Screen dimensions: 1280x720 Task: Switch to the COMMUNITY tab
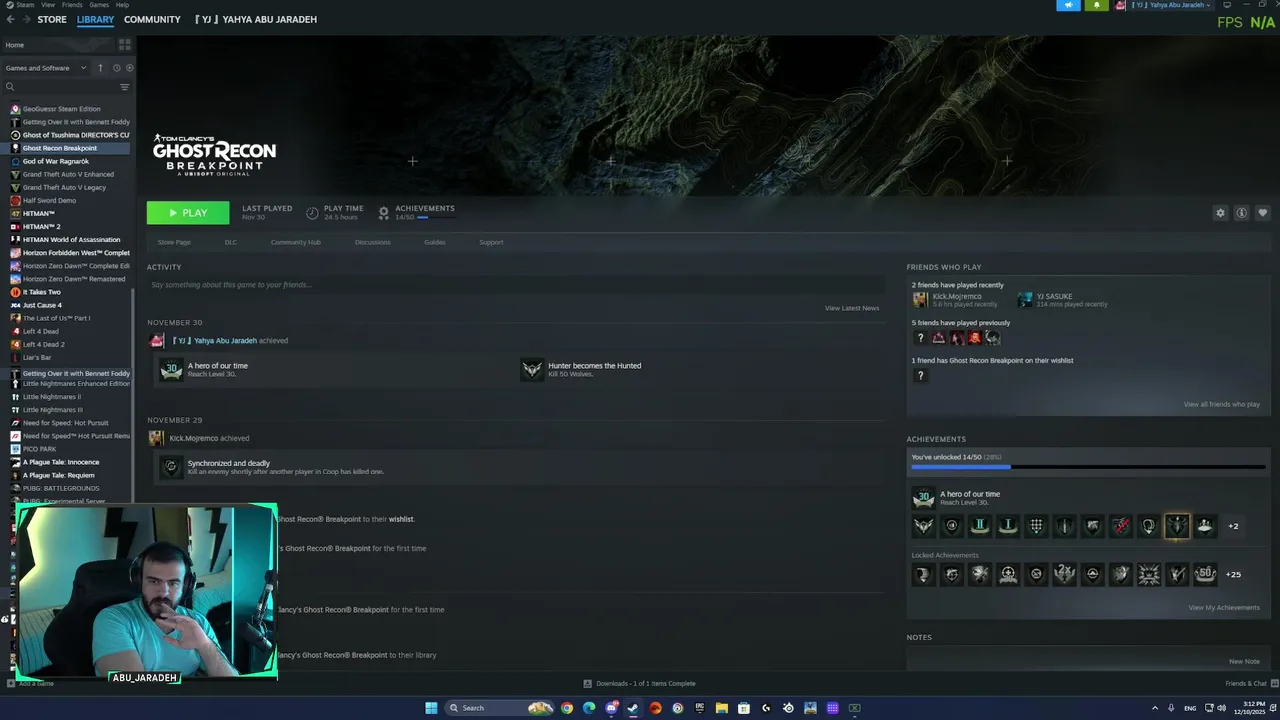coord(152,19)
